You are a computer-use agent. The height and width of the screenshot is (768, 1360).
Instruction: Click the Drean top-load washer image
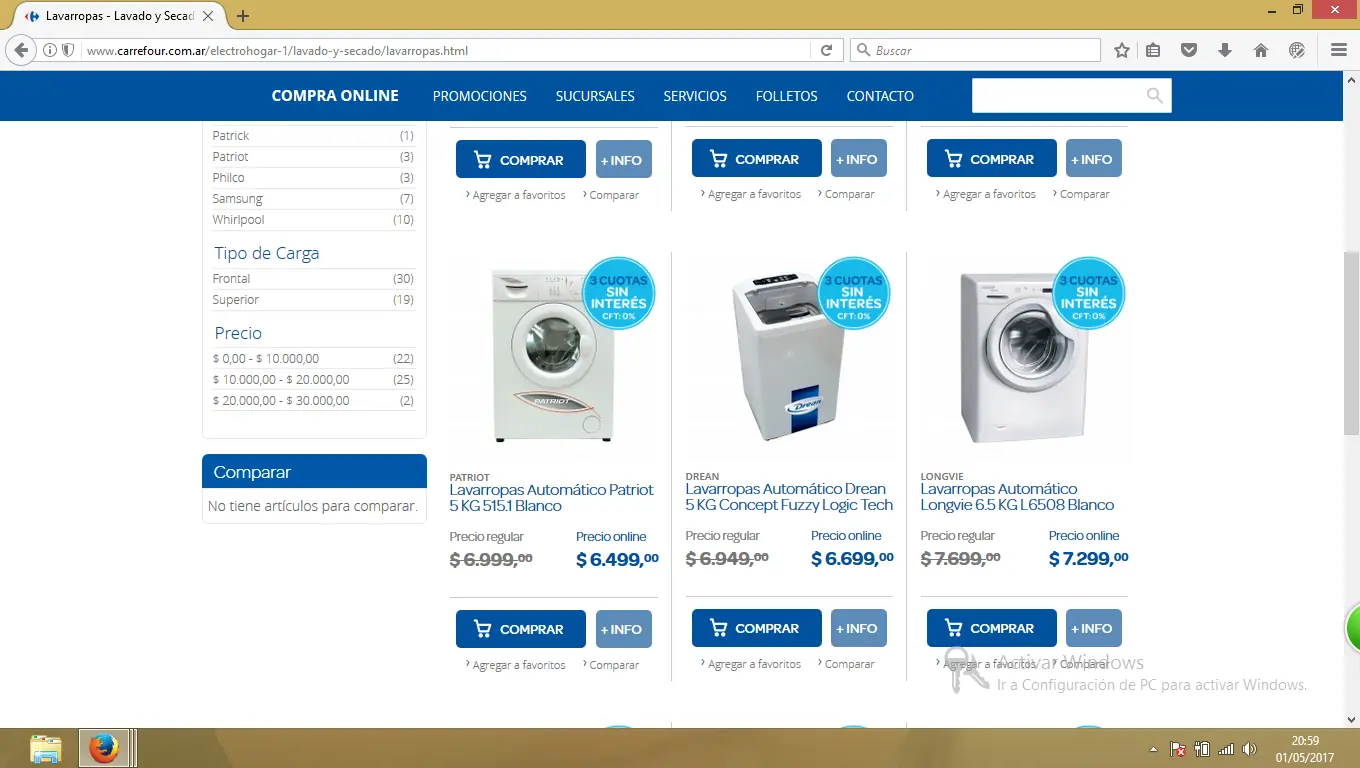click(x=789, y=354)
